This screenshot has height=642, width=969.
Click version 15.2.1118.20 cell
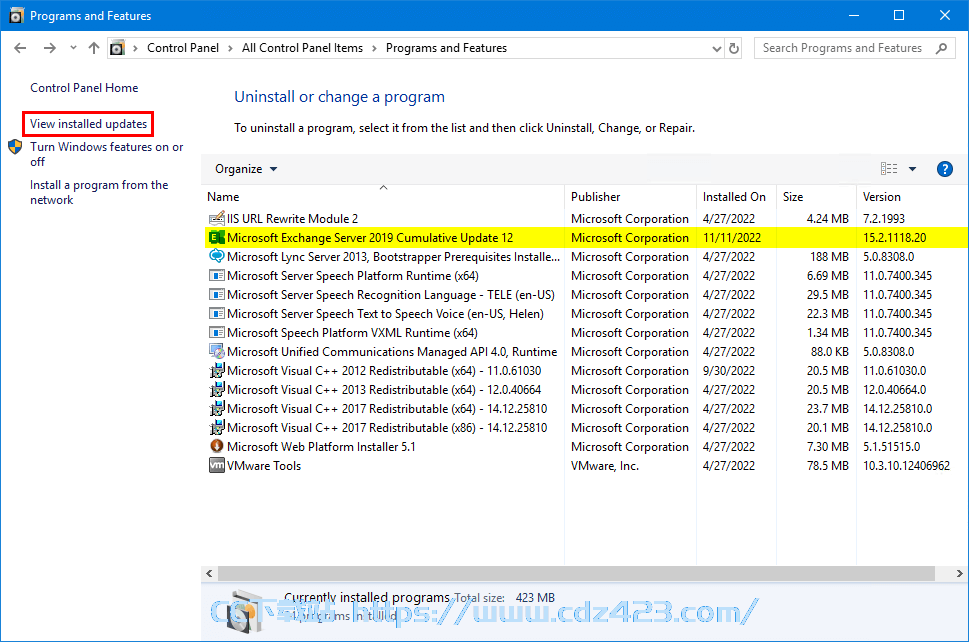point(894,238)
